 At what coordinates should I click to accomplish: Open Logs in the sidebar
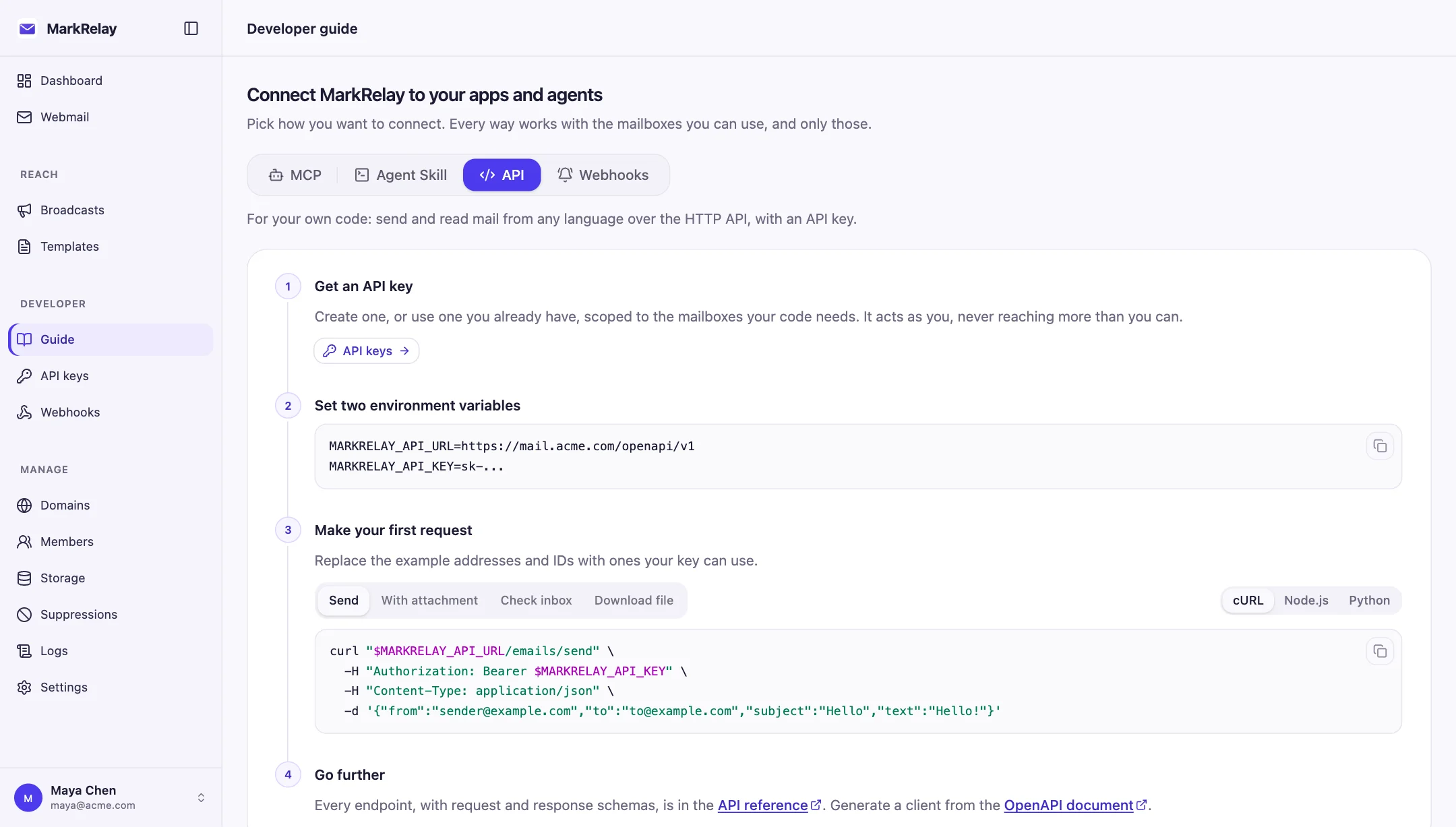pyautogui.click(x=111, y=651)
